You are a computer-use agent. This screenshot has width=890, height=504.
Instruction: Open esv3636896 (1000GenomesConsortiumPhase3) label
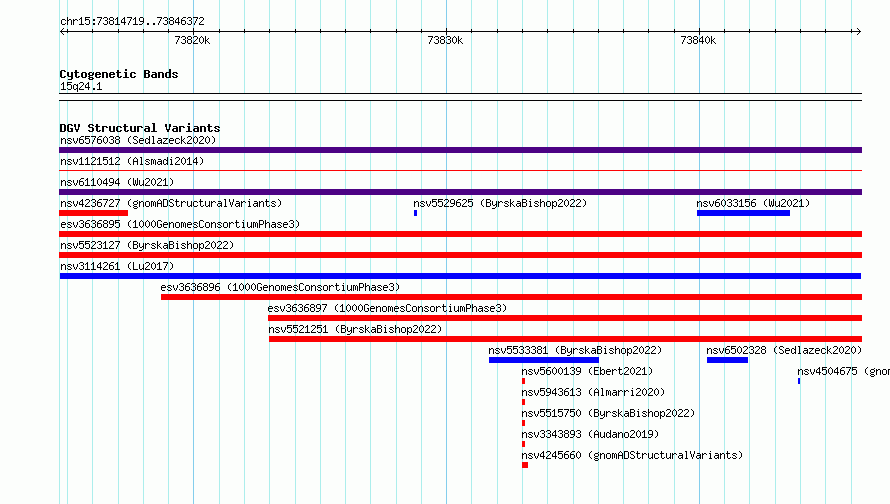point(280,287)
